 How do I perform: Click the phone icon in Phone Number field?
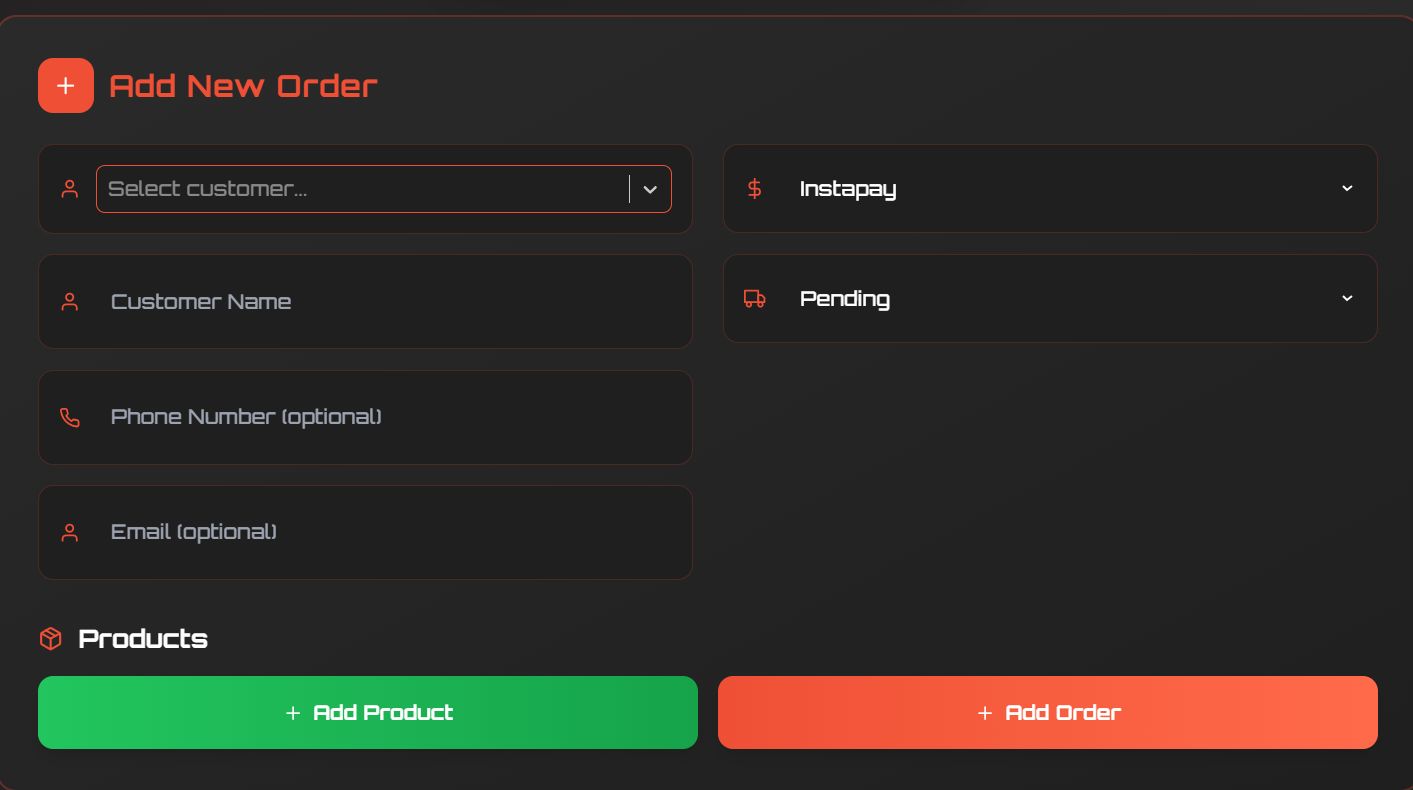tap(70, 417)
